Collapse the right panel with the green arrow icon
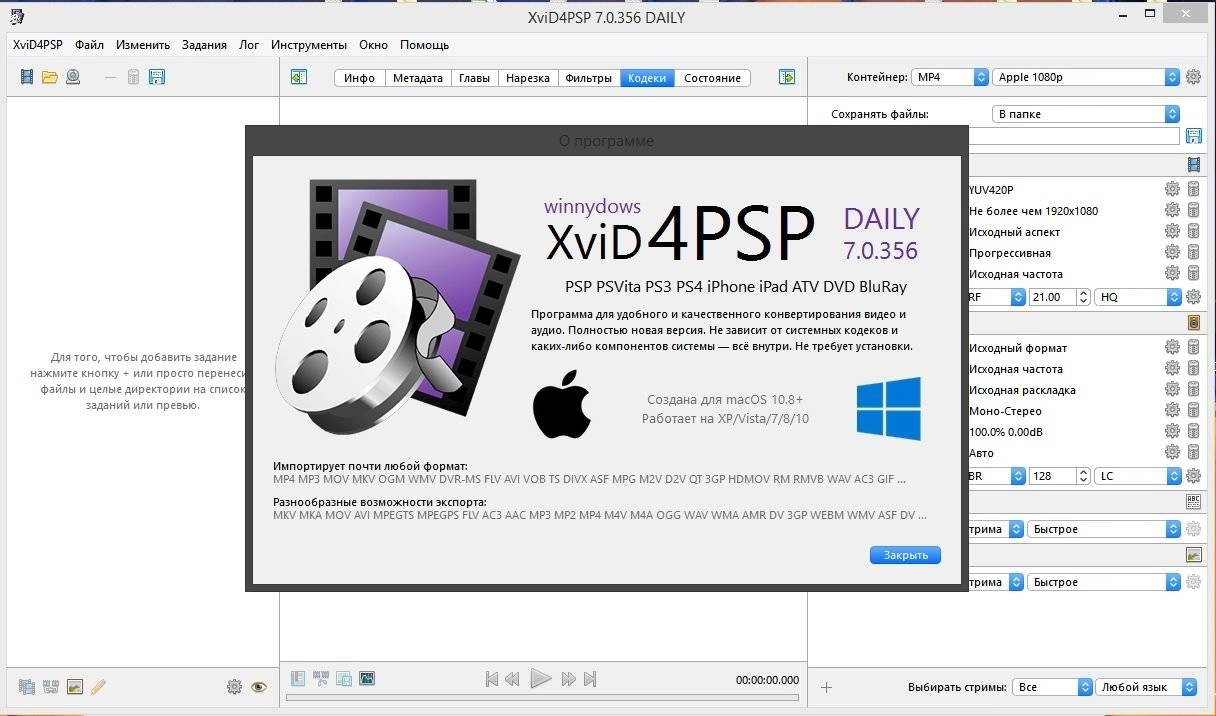This screenshot has height=716, width=1216. (787, 77)
